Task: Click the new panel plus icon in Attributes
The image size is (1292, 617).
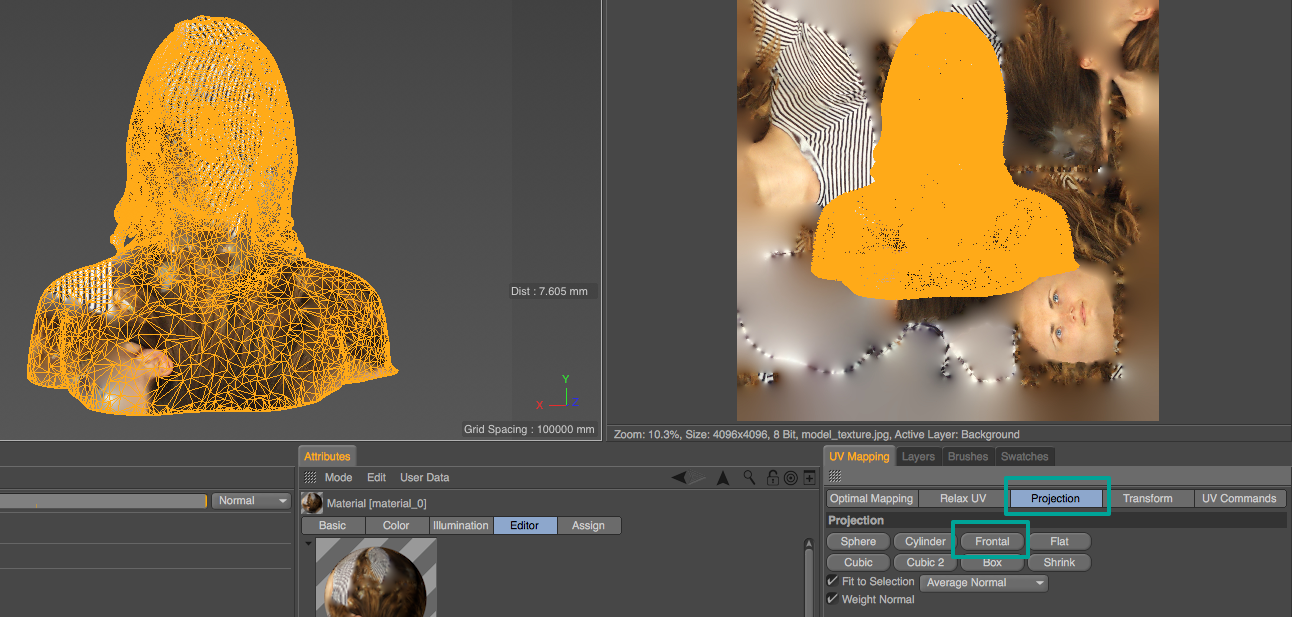Action: [808, 478]
